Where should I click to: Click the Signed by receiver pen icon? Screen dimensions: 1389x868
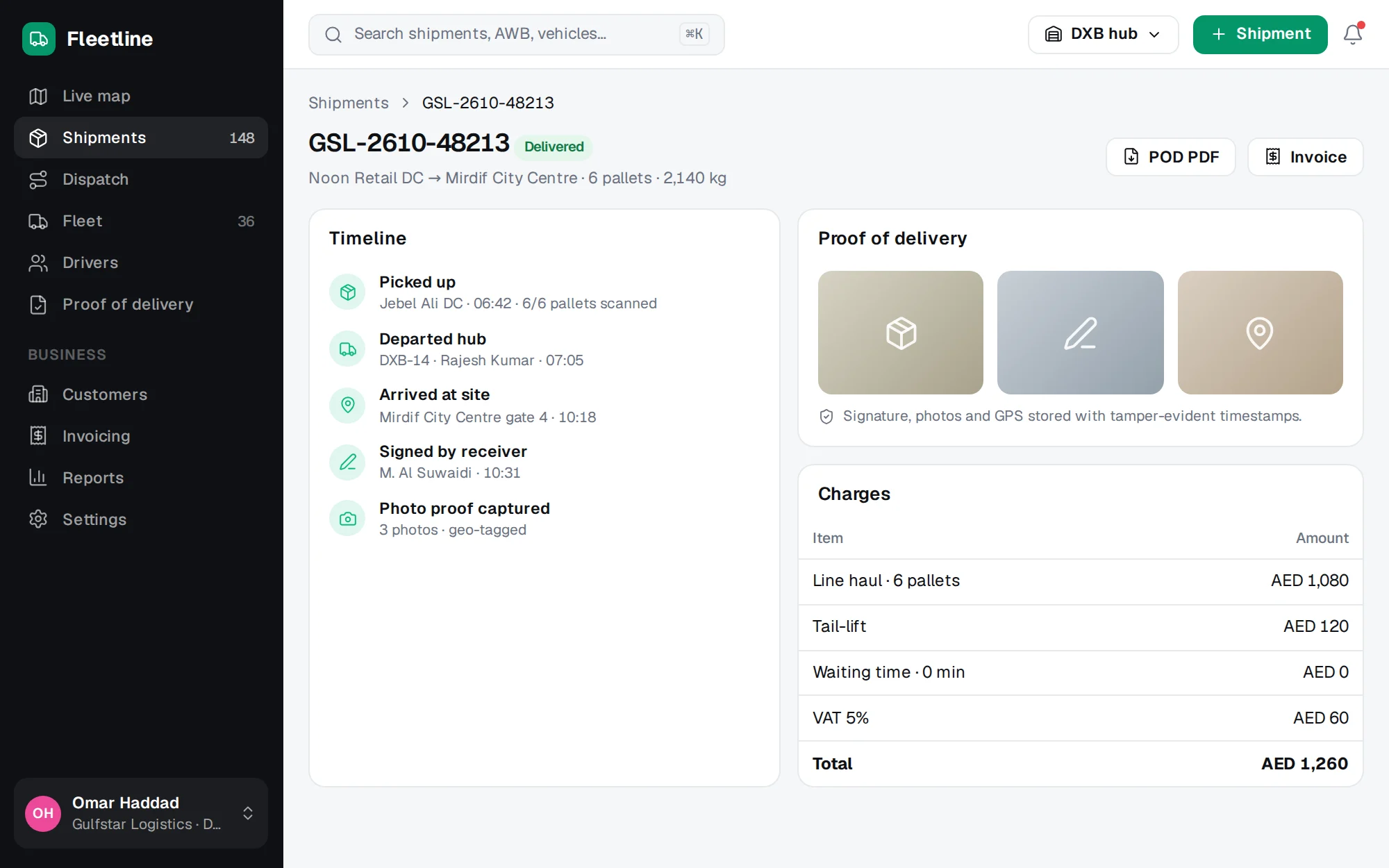(x=347, y=462)
